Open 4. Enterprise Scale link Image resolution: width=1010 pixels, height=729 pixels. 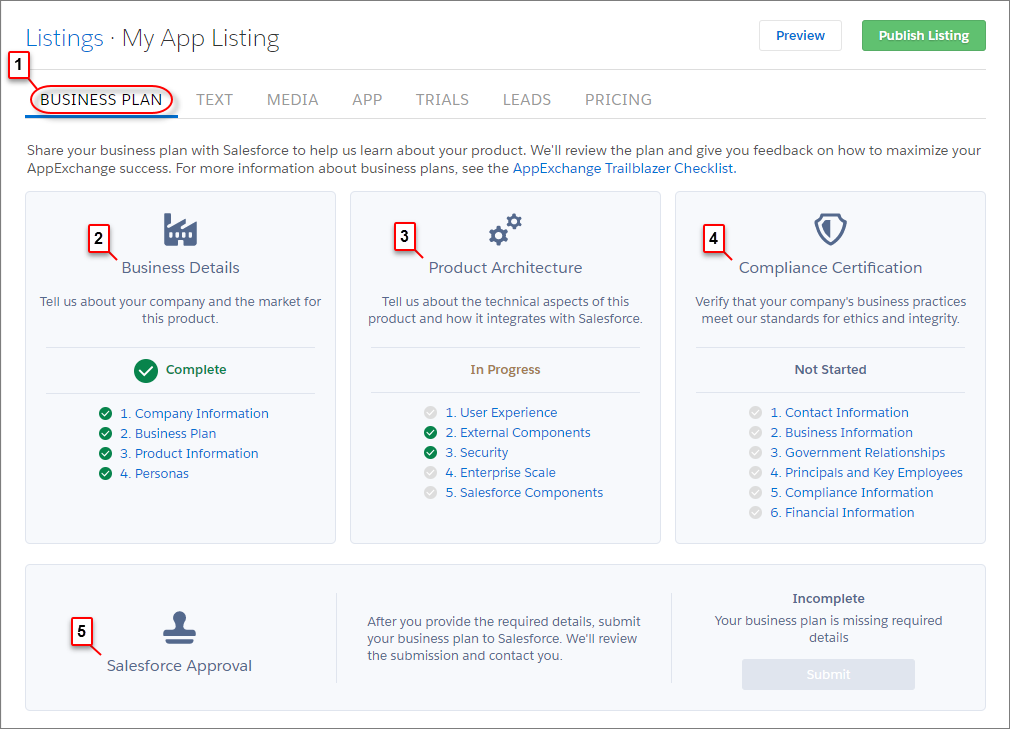pos(500,472)
